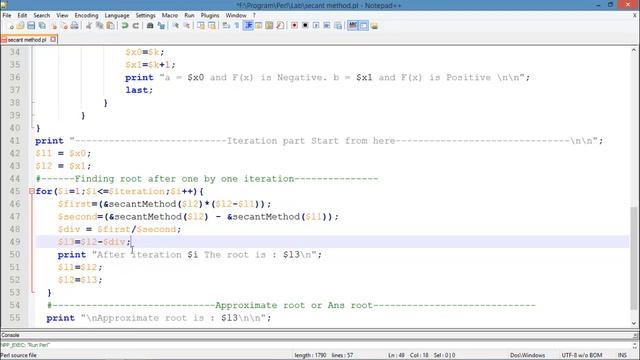Click the Save All toolbar icon

pos(42,26)
